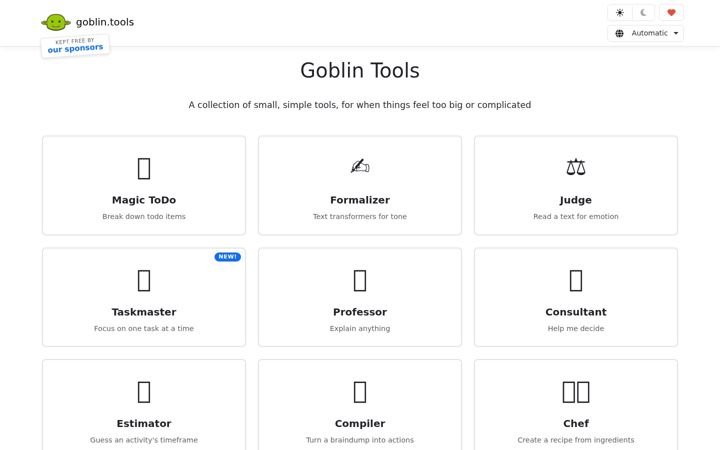Open the Taskmaster tool title
Screen dimensions: 720x450
click(x=144, y=312)
